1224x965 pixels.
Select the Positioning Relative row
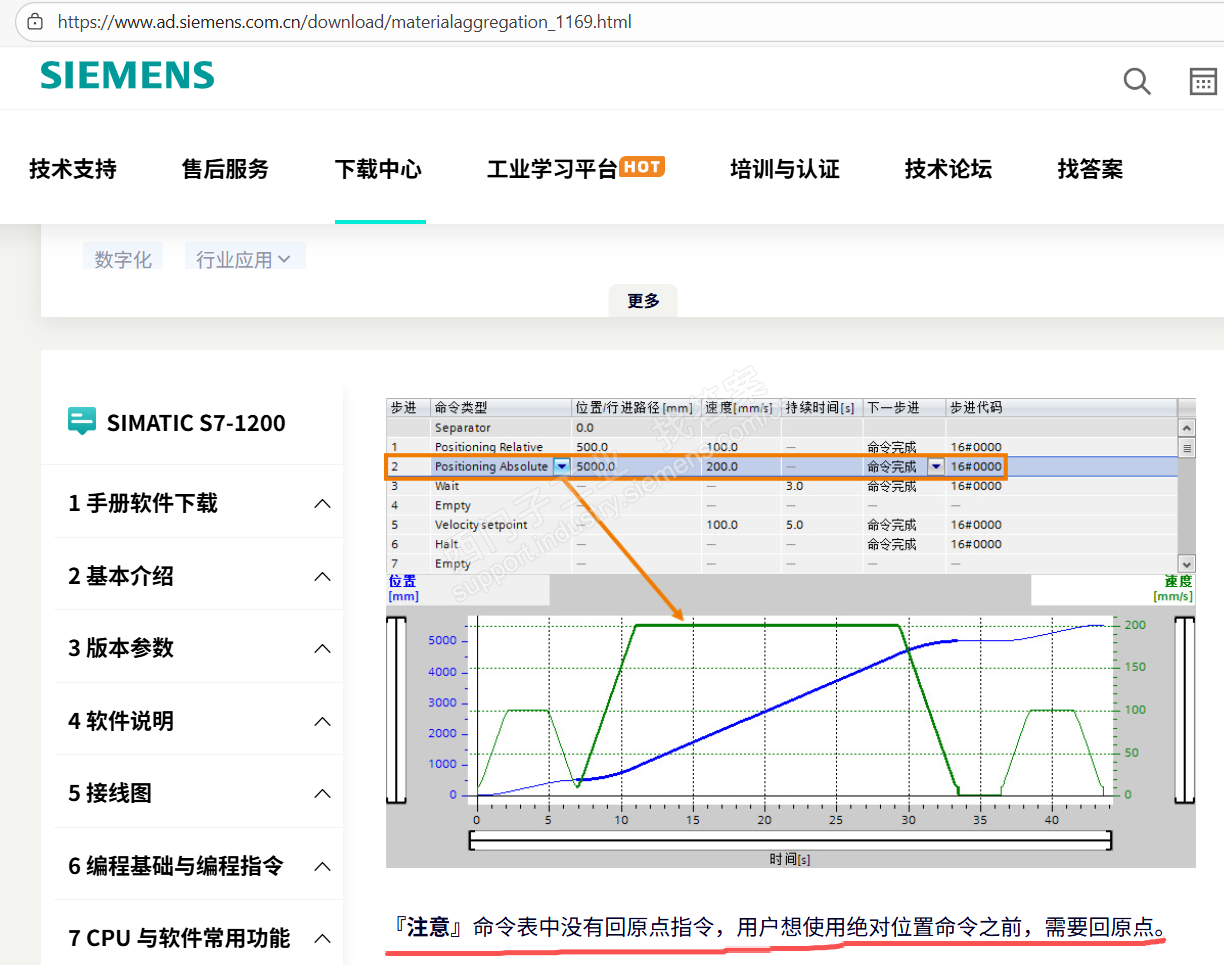pos(781,447)
